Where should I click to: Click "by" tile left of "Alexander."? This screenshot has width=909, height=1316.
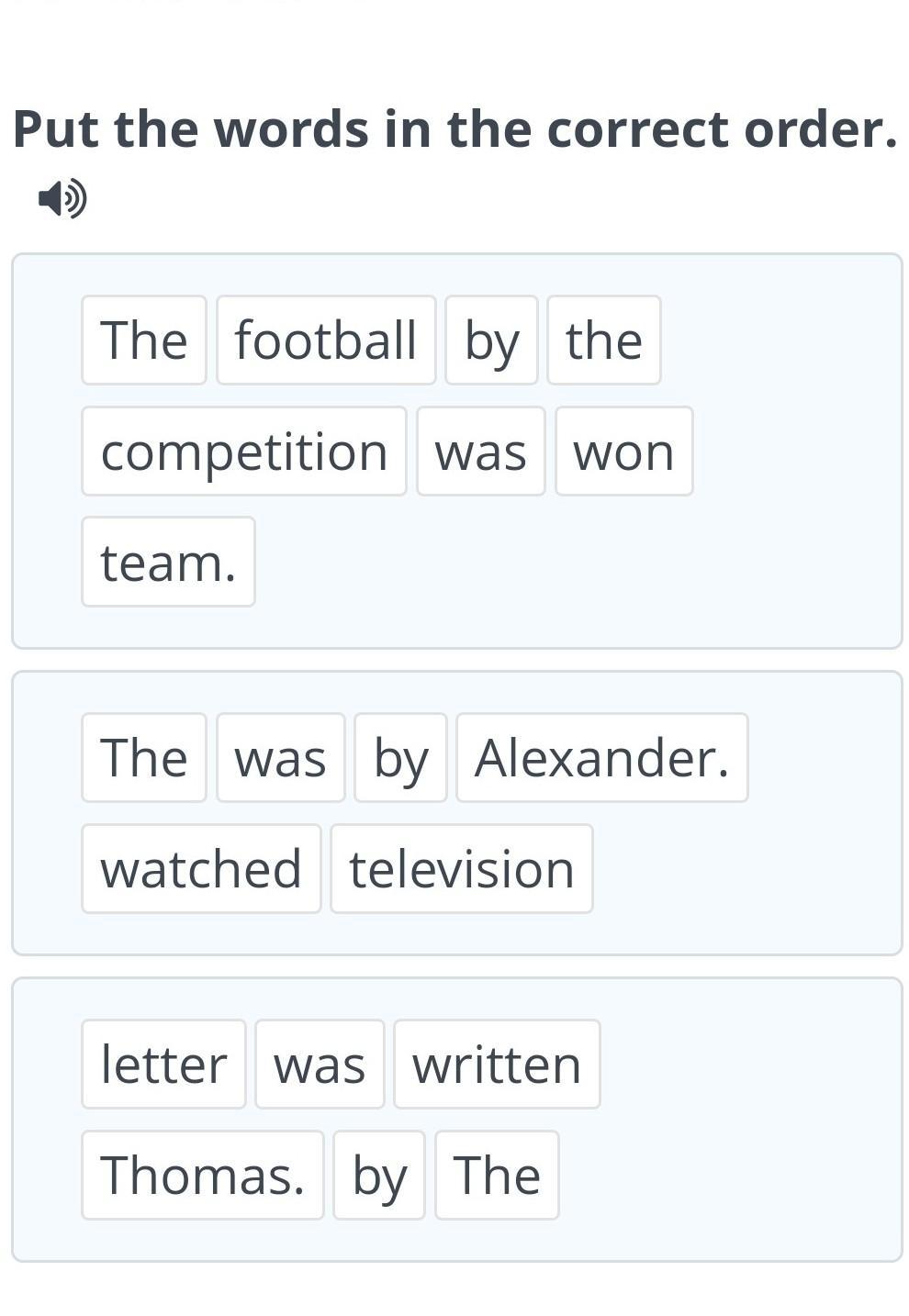coord(400,758)
